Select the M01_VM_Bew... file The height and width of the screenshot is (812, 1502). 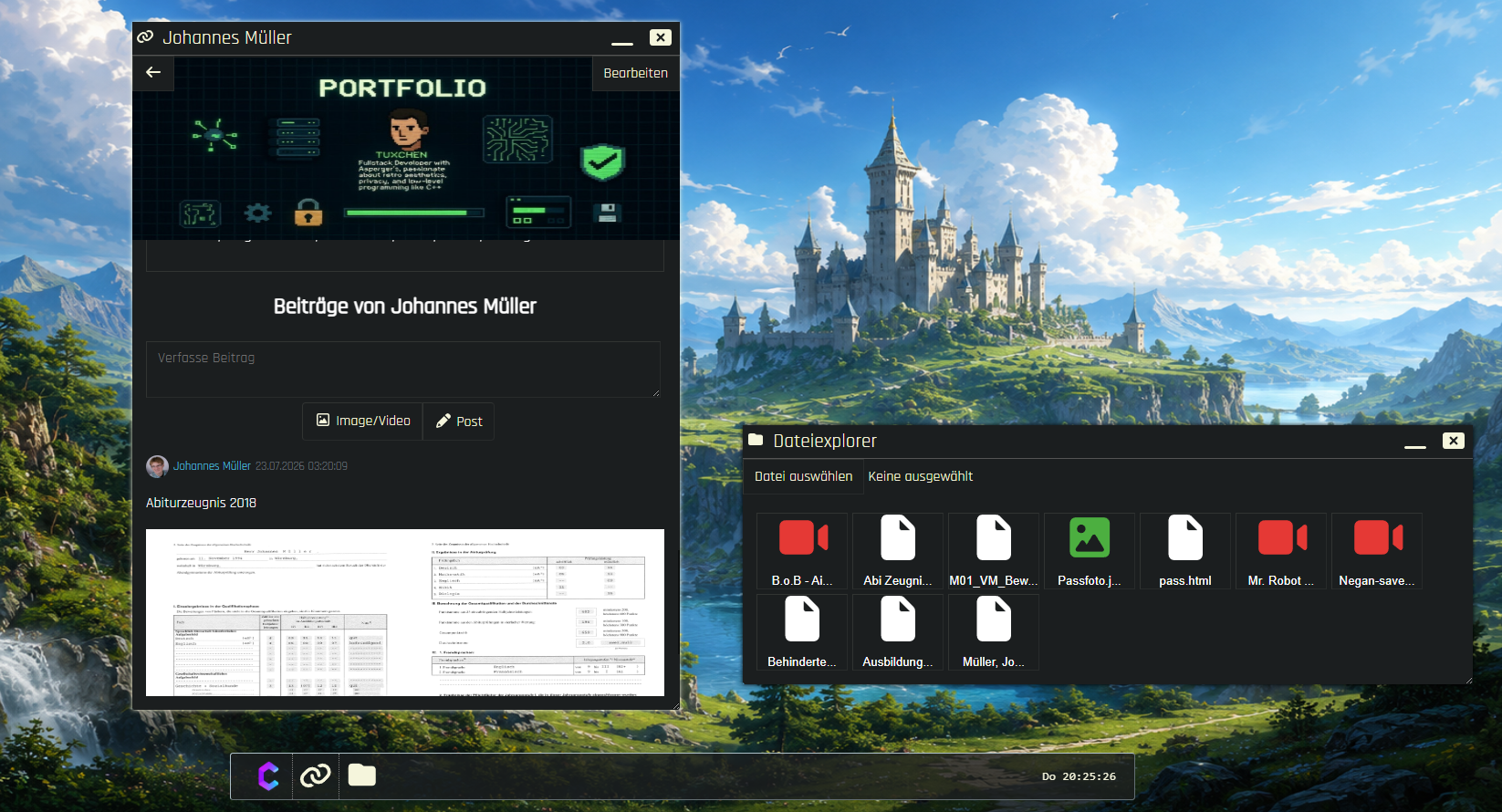tap(994, 551)
